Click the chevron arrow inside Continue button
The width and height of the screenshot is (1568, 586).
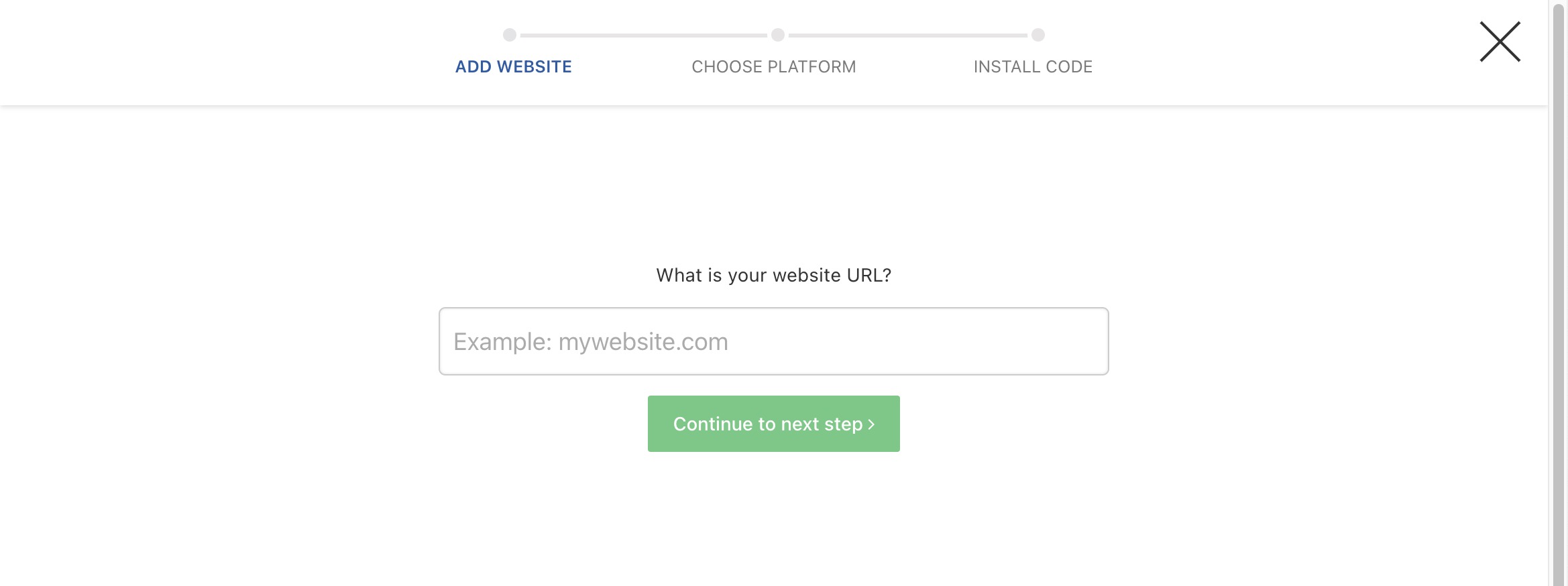871,424
